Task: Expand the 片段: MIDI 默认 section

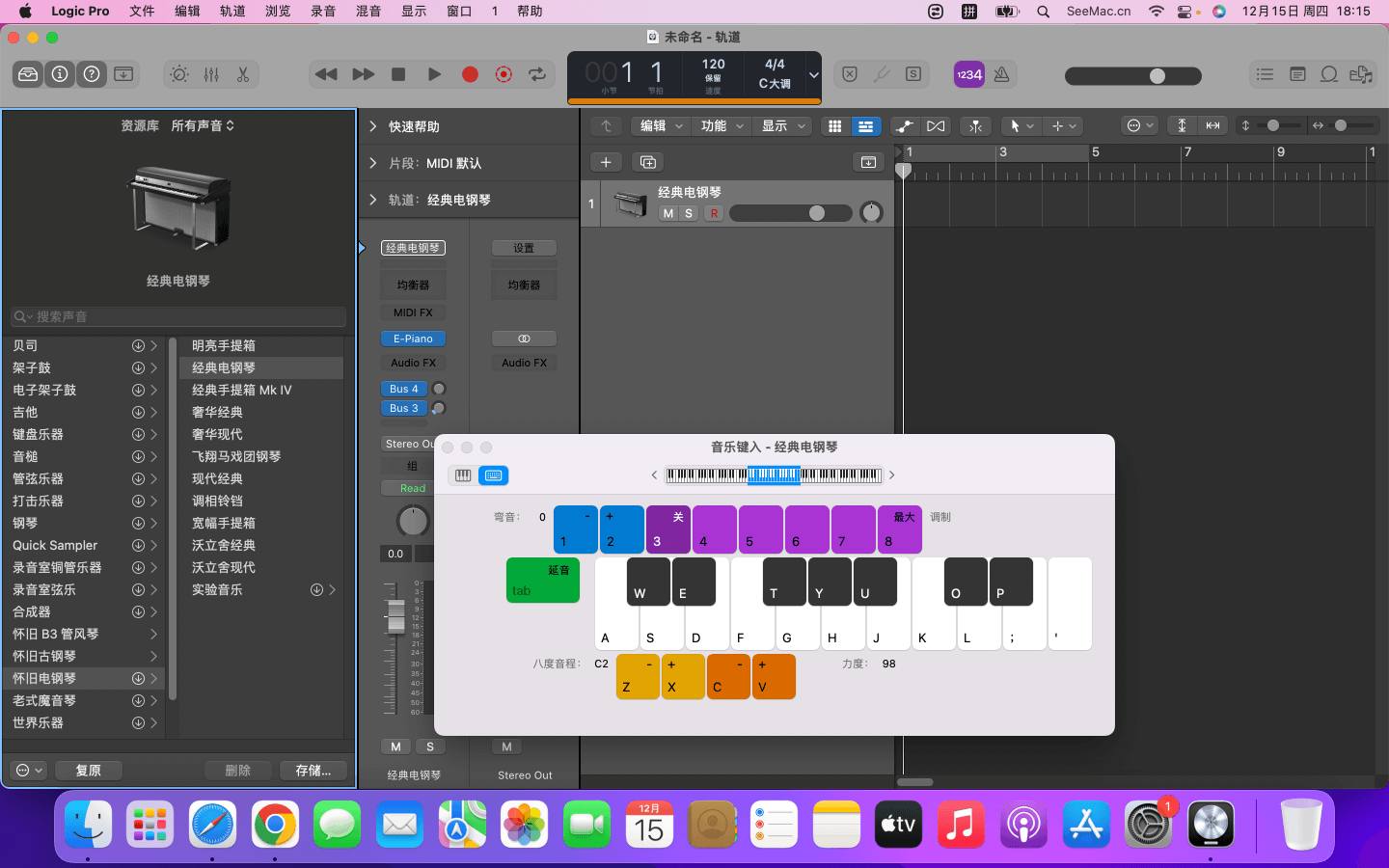Action: pyautogui.click(x=373, y=163)
